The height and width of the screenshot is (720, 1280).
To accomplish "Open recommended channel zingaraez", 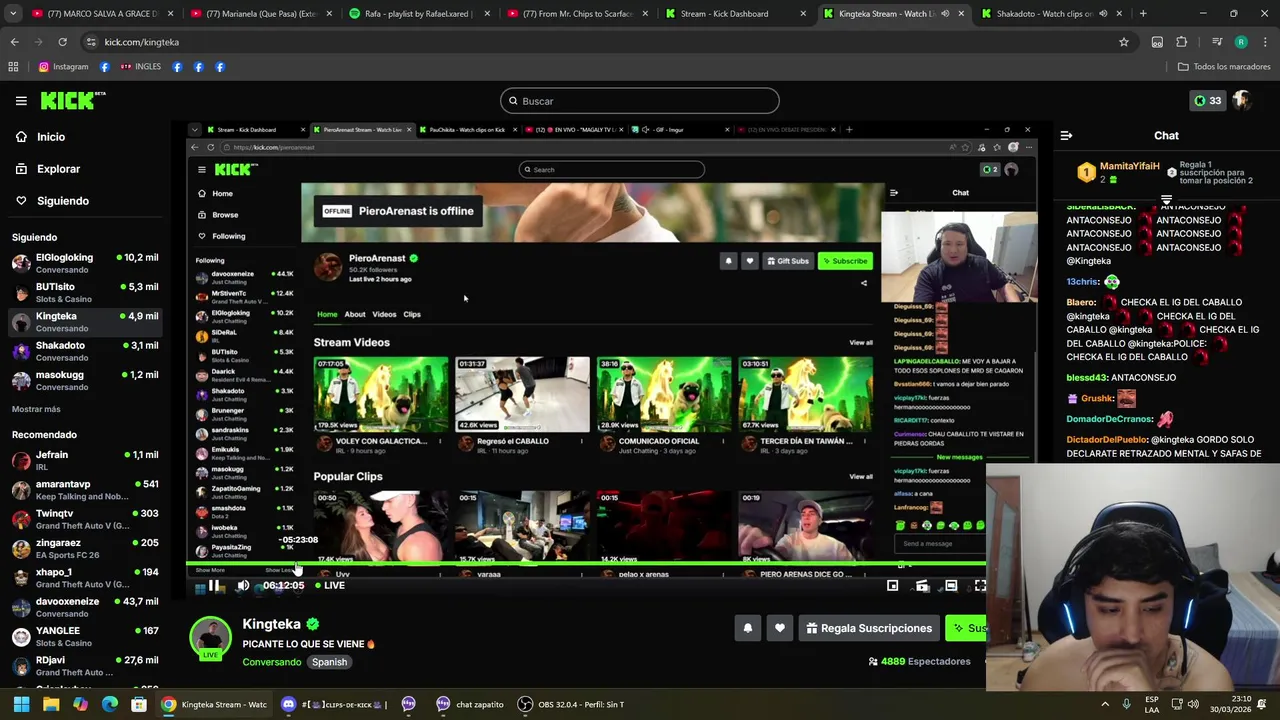I will [85, 548].
